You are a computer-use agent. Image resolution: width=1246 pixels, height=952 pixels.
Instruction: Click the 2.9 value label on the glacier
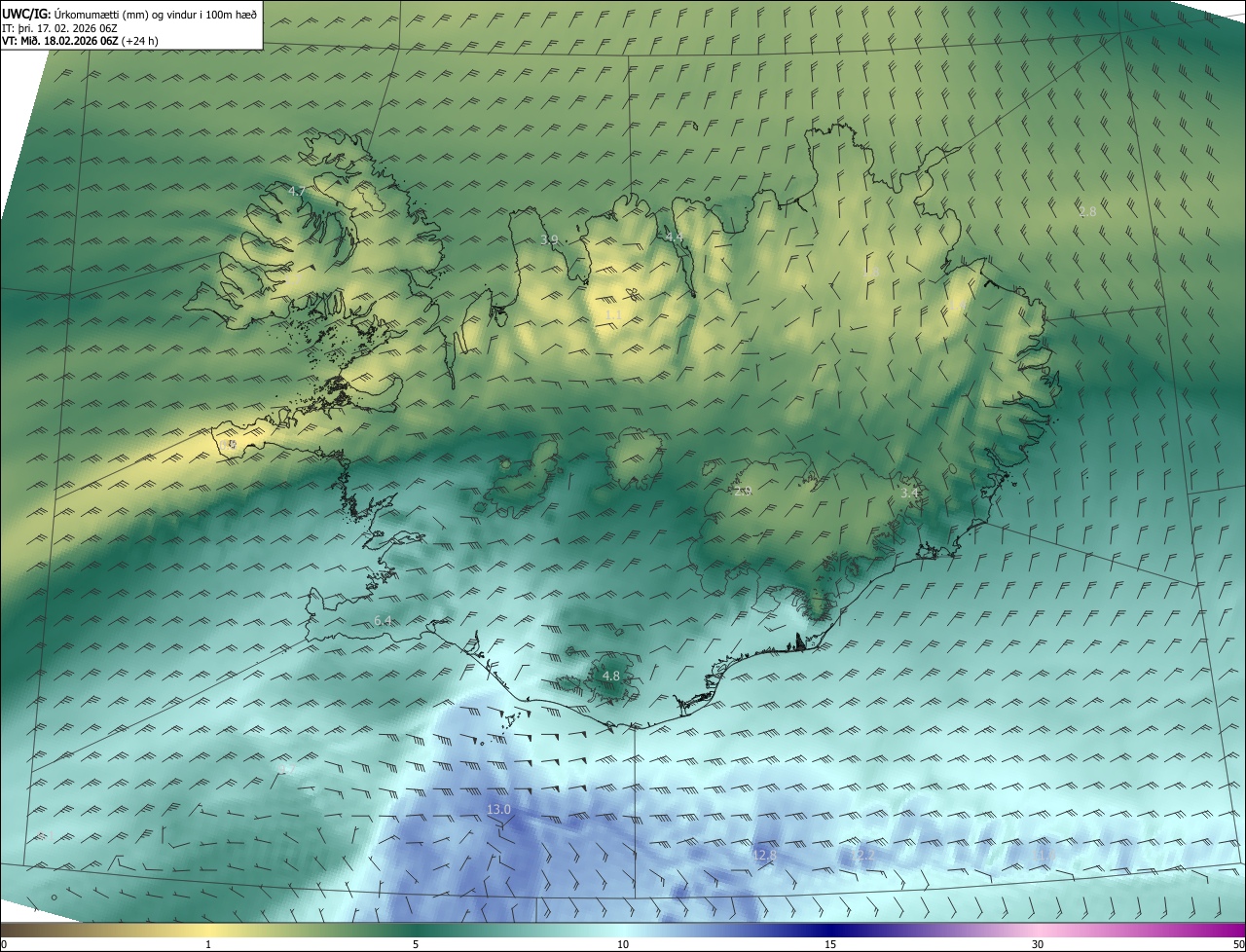(x=743, y=492)
